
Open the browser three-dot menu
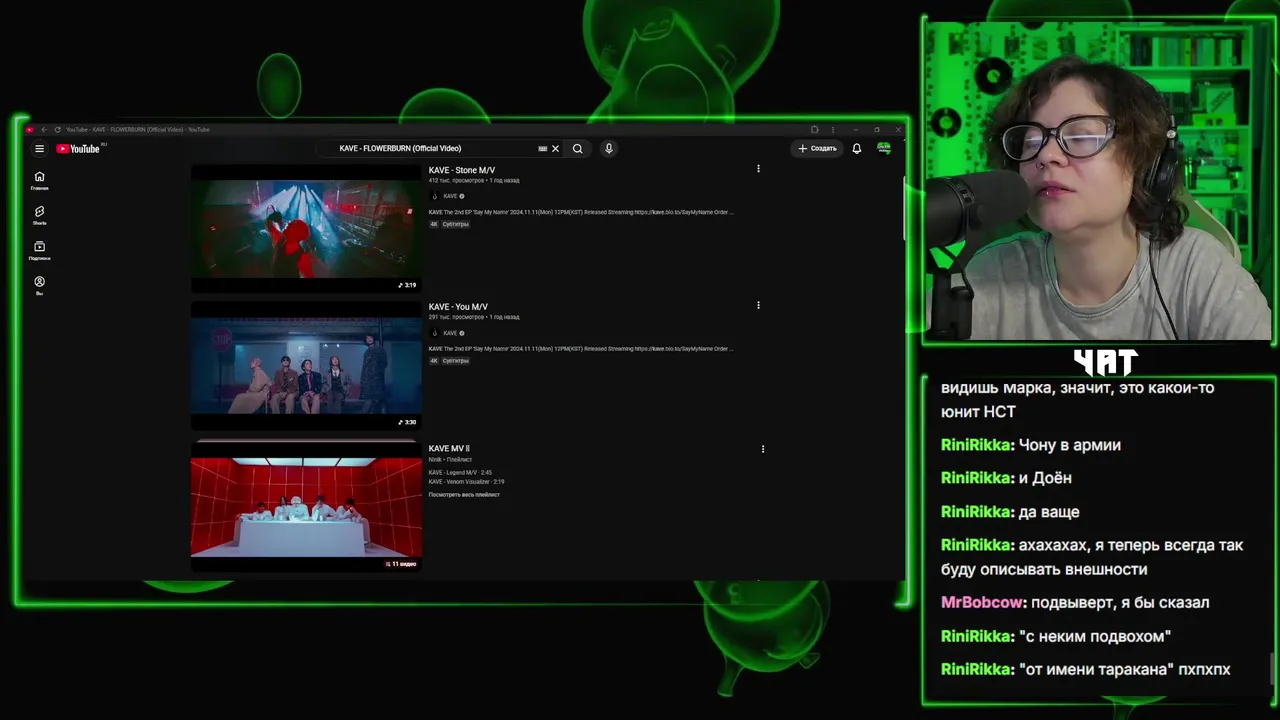[833, 129]
